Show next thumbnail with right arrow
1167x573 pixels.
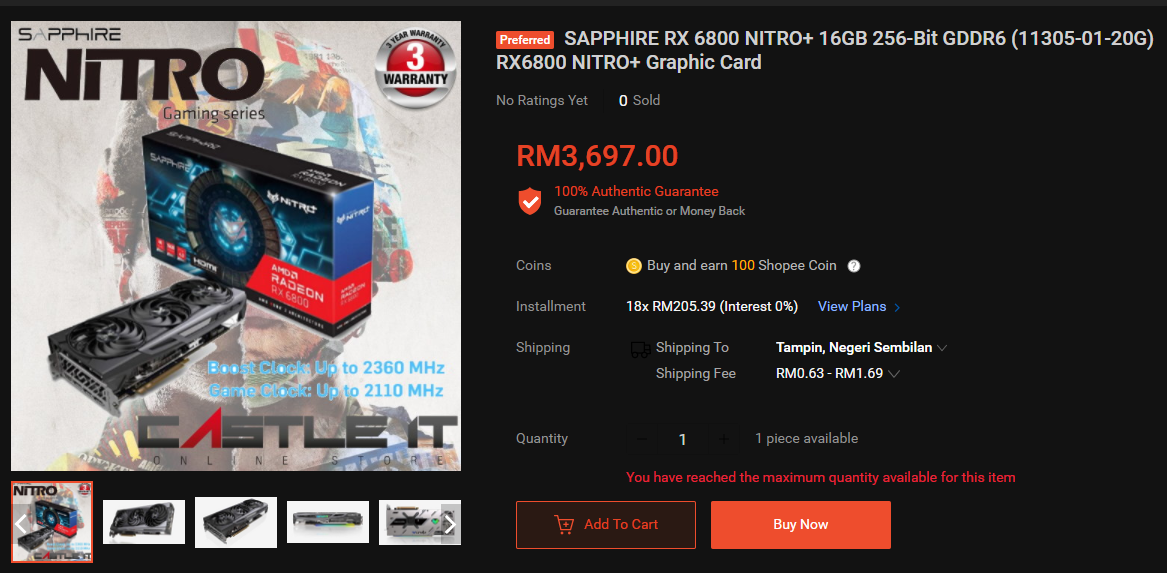[450, 525]
